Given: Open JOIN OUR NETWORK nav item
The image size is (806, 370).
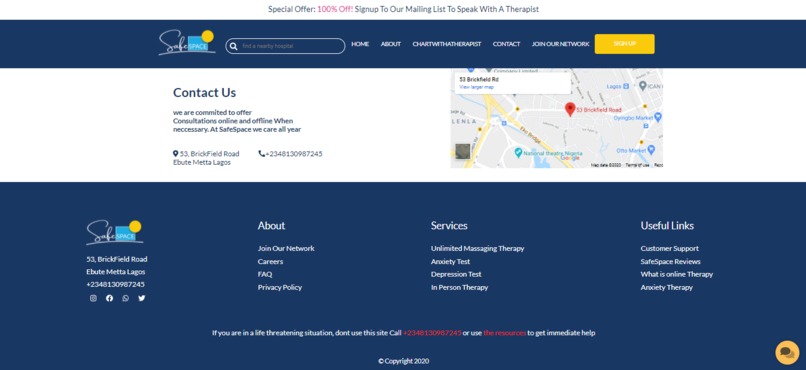Looking at the screenshot, I should pyautogui.click(x=560, y=44).
